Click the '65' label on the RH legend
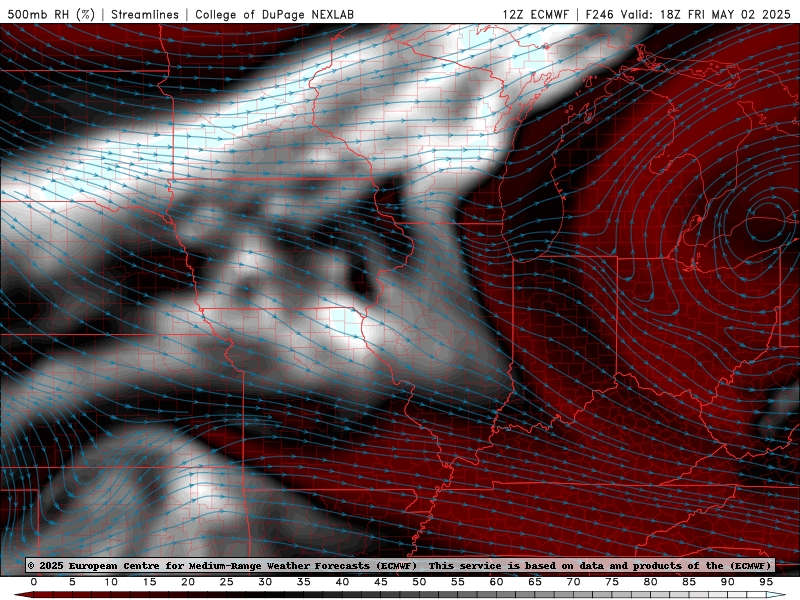 [x=535, y=582]
